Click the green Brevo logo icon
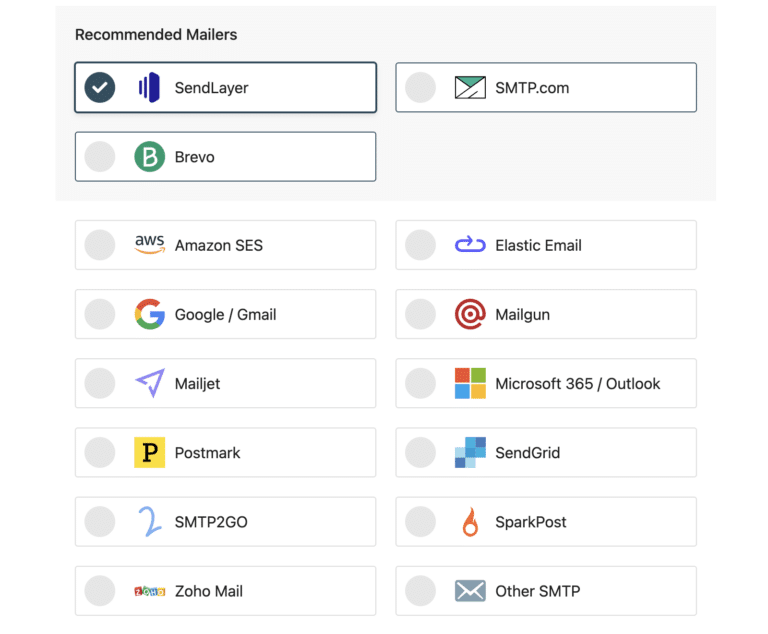The height and width of the screenshot is (634, 768). [149, 157]
